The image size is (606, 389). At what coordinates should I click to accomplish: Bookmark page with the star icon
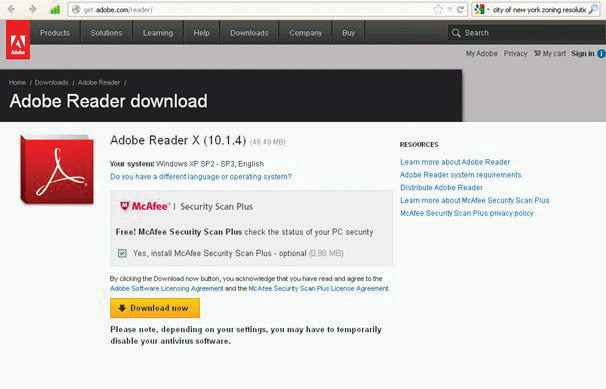[437, 10]
